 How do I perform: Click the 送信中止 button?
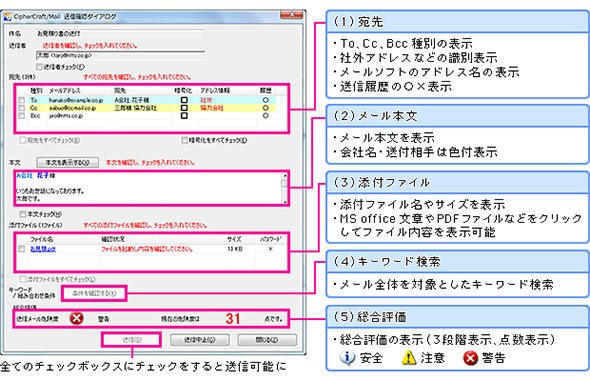199,340
